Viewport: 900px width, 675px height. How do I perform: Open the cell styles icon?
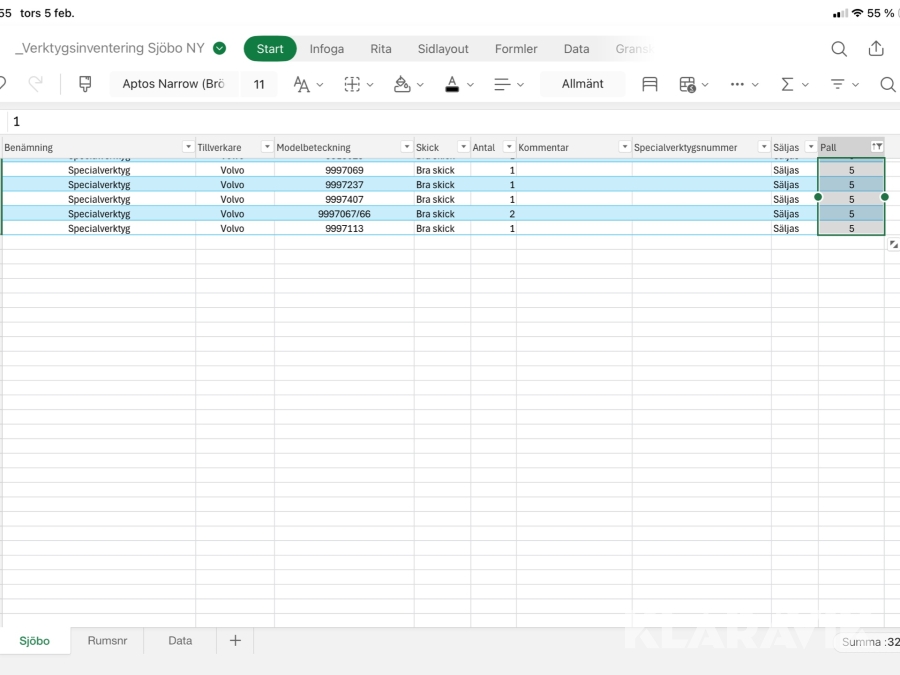(x=650, y=84)
